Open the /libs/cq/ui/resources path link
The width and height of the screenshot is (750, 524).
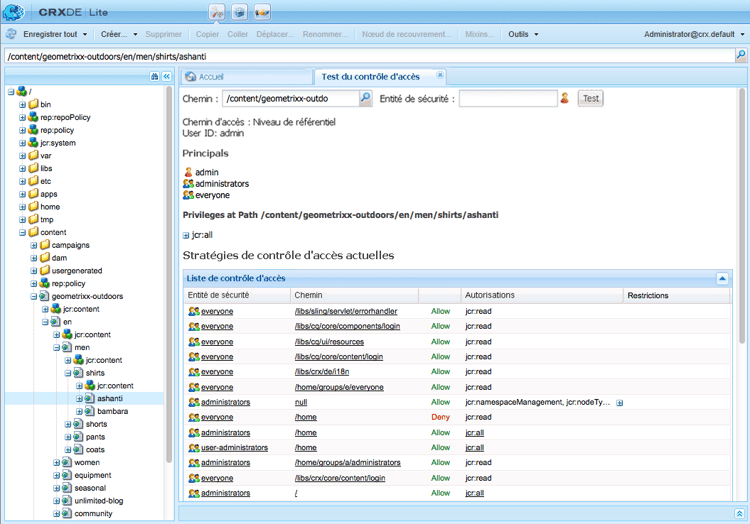329,341
